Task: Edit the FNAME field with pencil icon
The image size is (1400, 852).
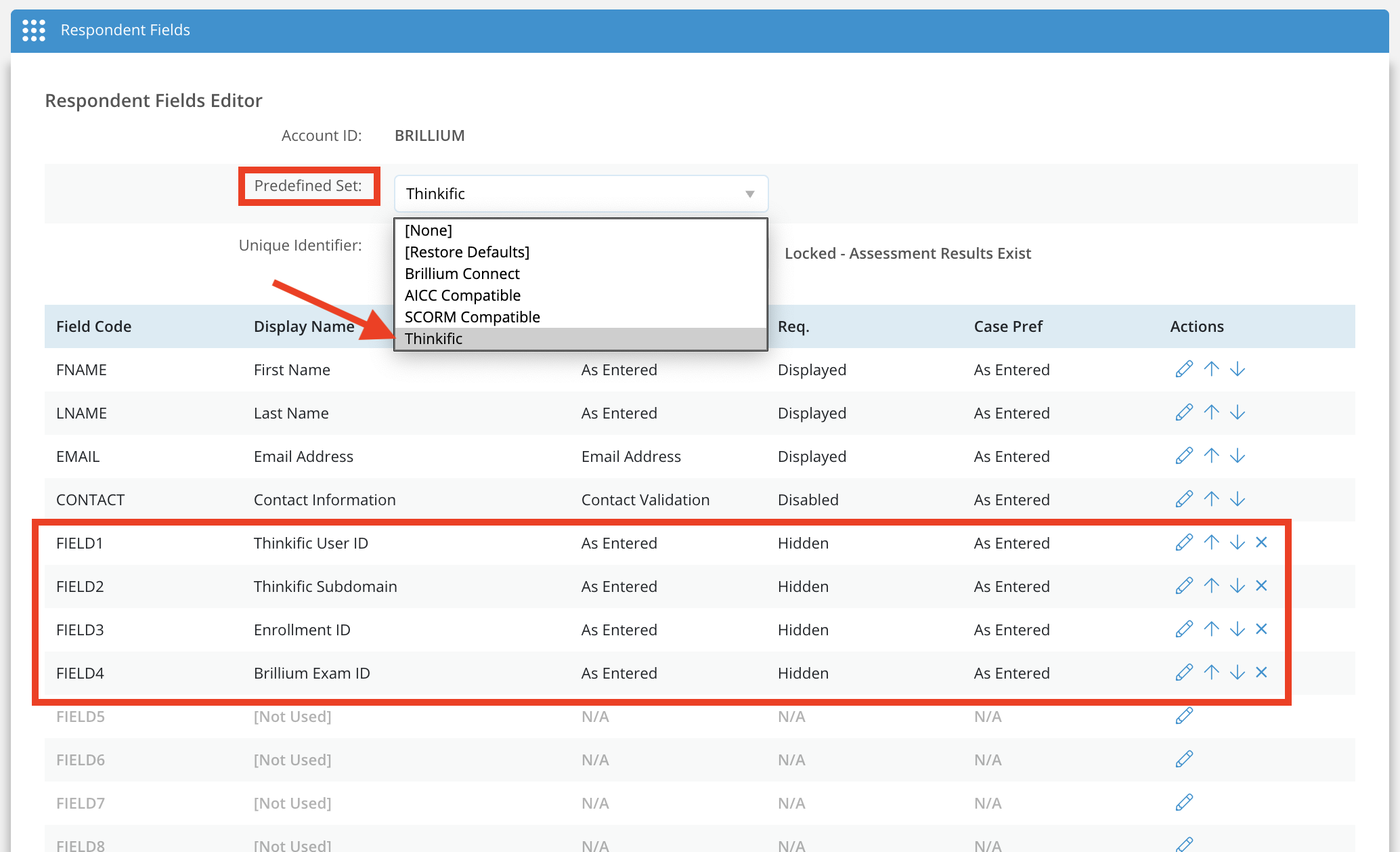Action: pyautogui.click(x=1184, y=369)
